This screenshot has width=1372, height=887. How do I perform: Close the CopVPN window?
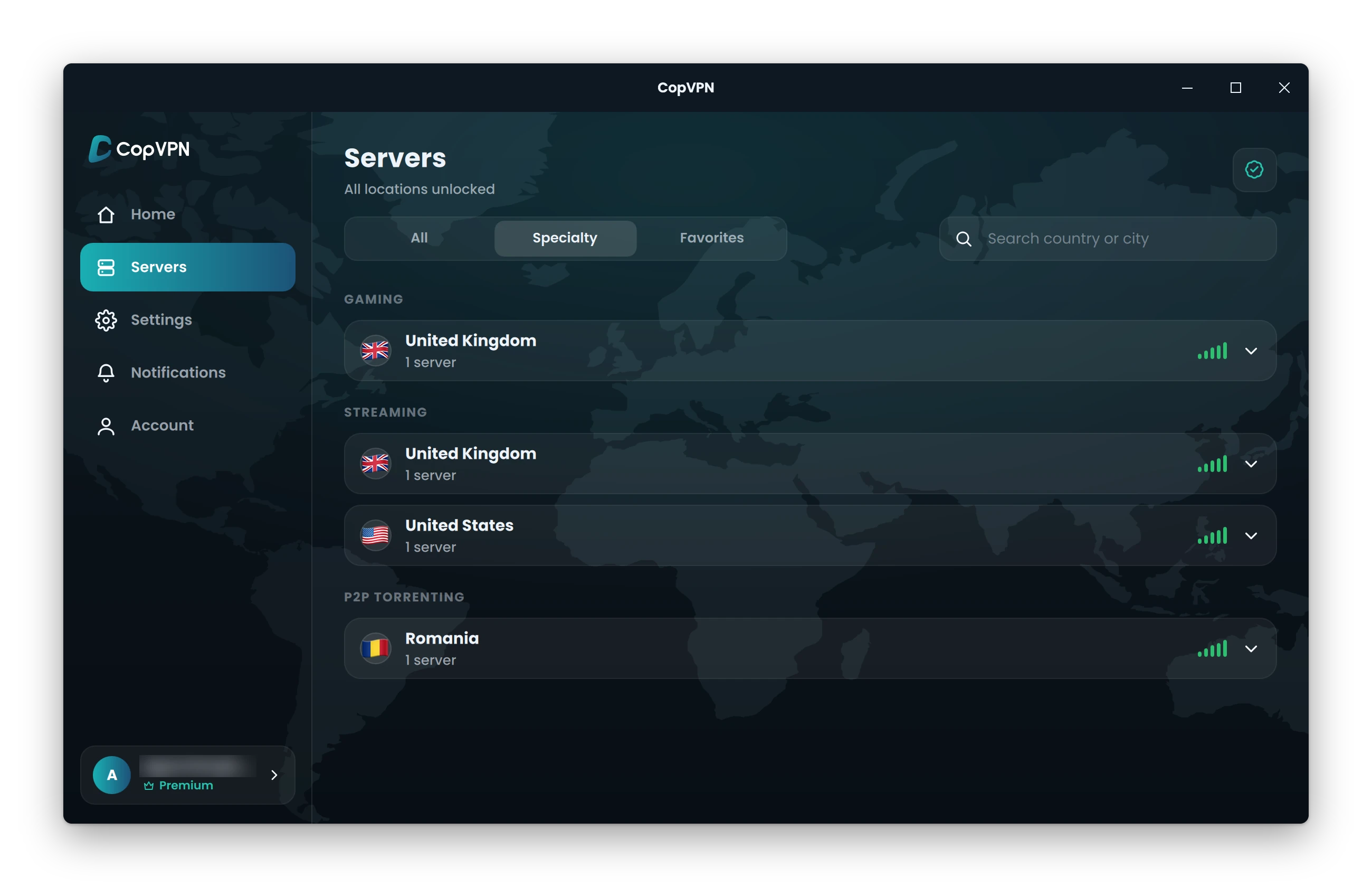[1284, 88]
